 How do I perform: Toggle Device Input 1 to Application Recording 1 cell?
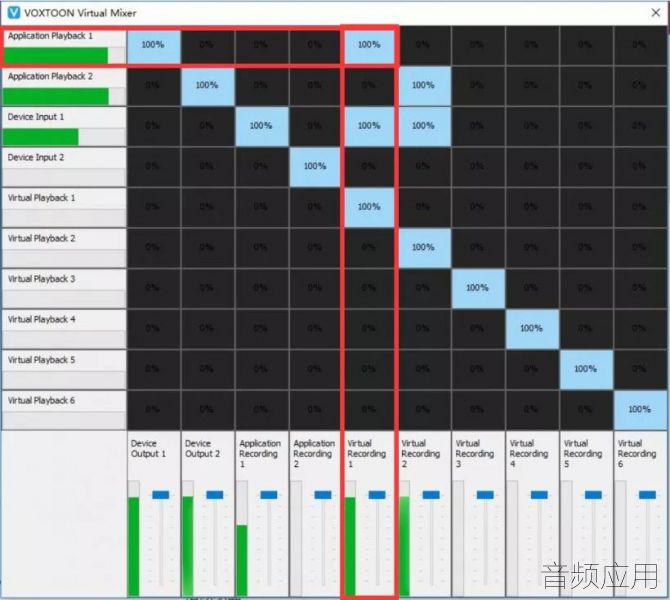coord(262,126)
